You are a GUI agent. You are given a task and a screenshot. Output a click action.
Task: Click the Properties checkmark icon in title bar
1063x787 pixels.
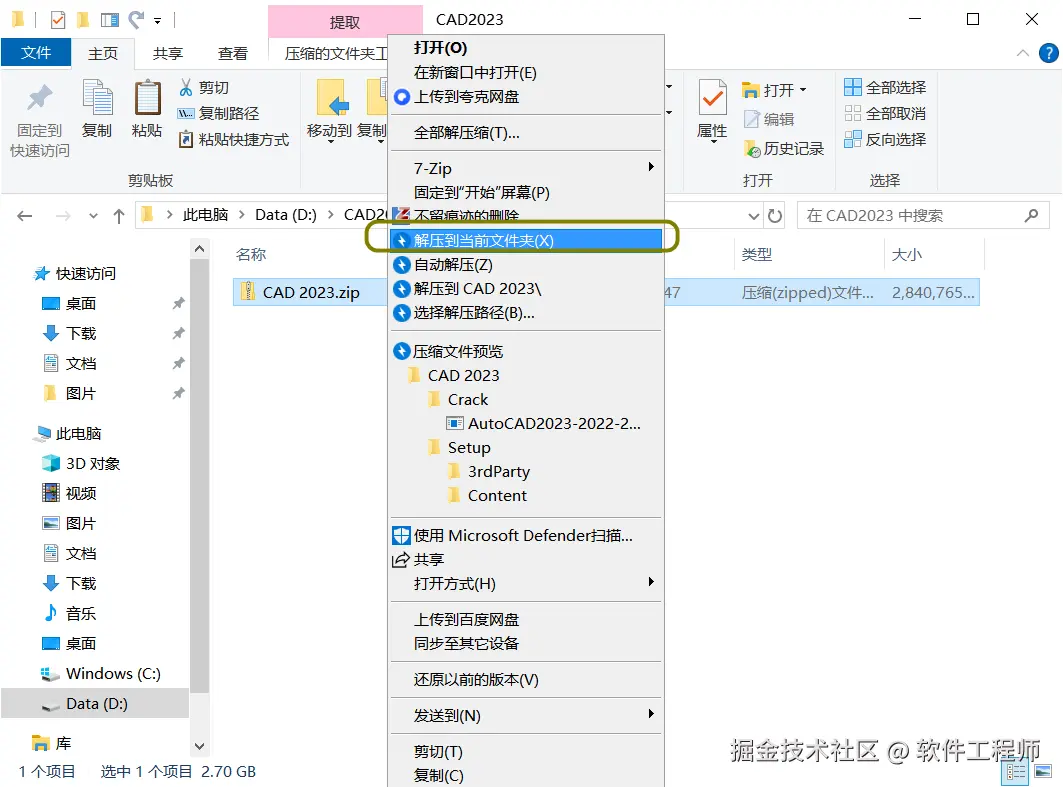pyautogui.click(x=58, y=20)
